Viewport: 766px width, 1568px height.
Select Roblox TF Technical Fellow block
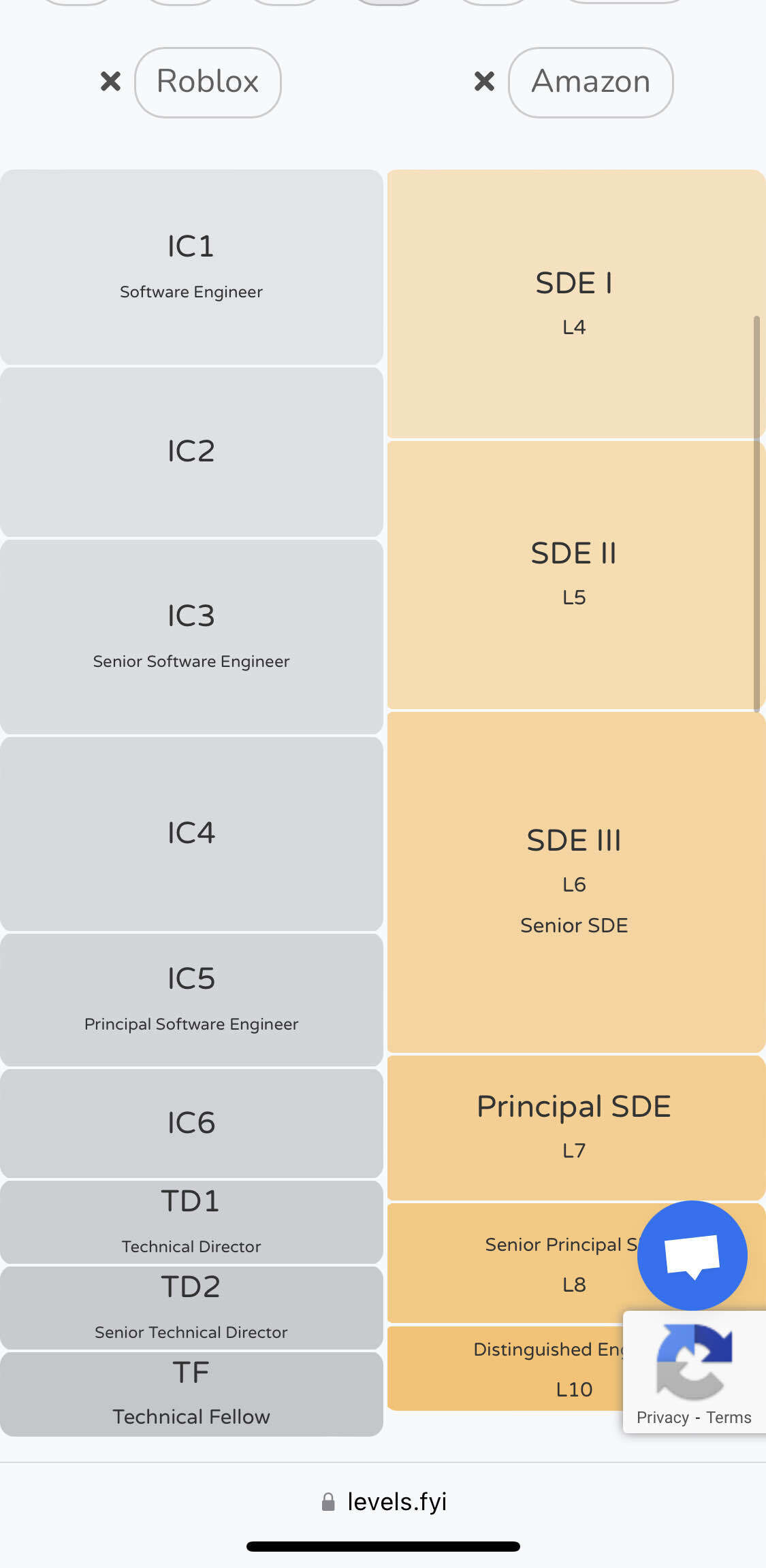(x=191, y=1393)
